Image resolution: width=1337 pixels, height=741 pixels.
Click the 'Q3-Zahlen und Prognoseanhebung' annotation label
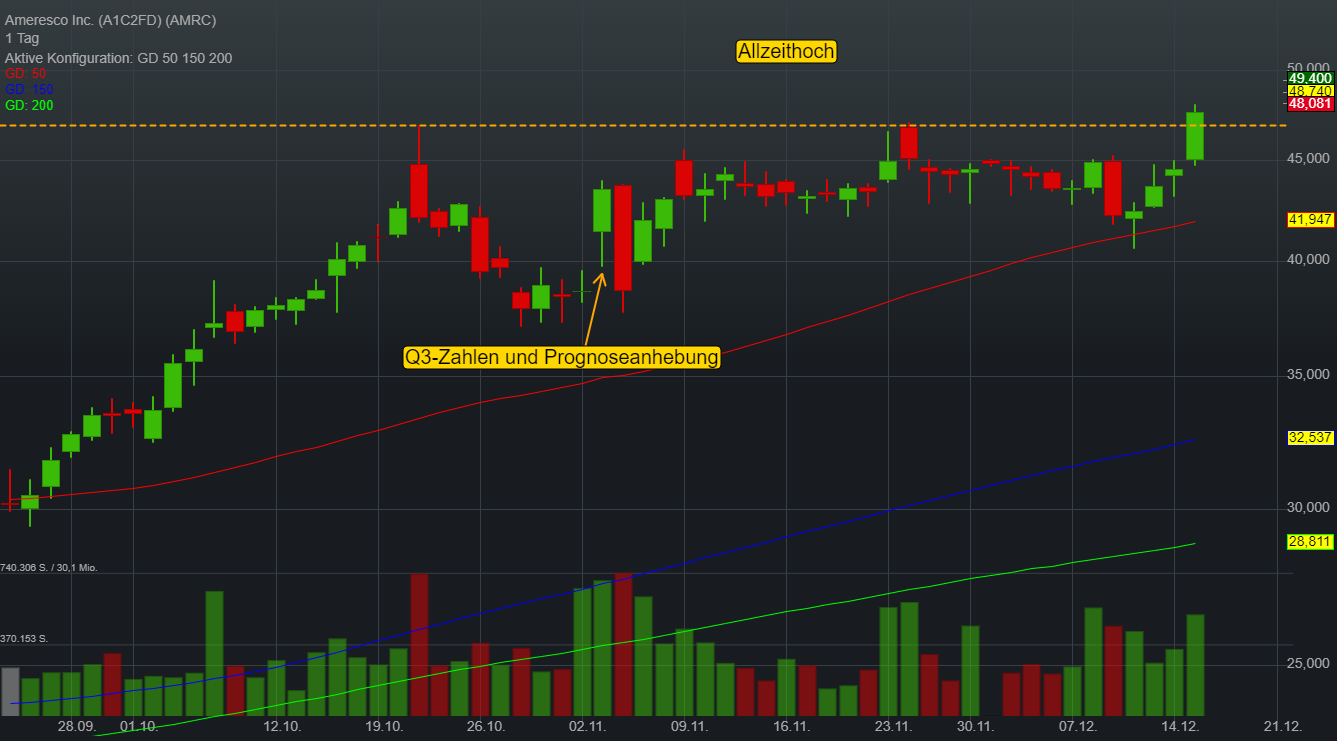562,357
